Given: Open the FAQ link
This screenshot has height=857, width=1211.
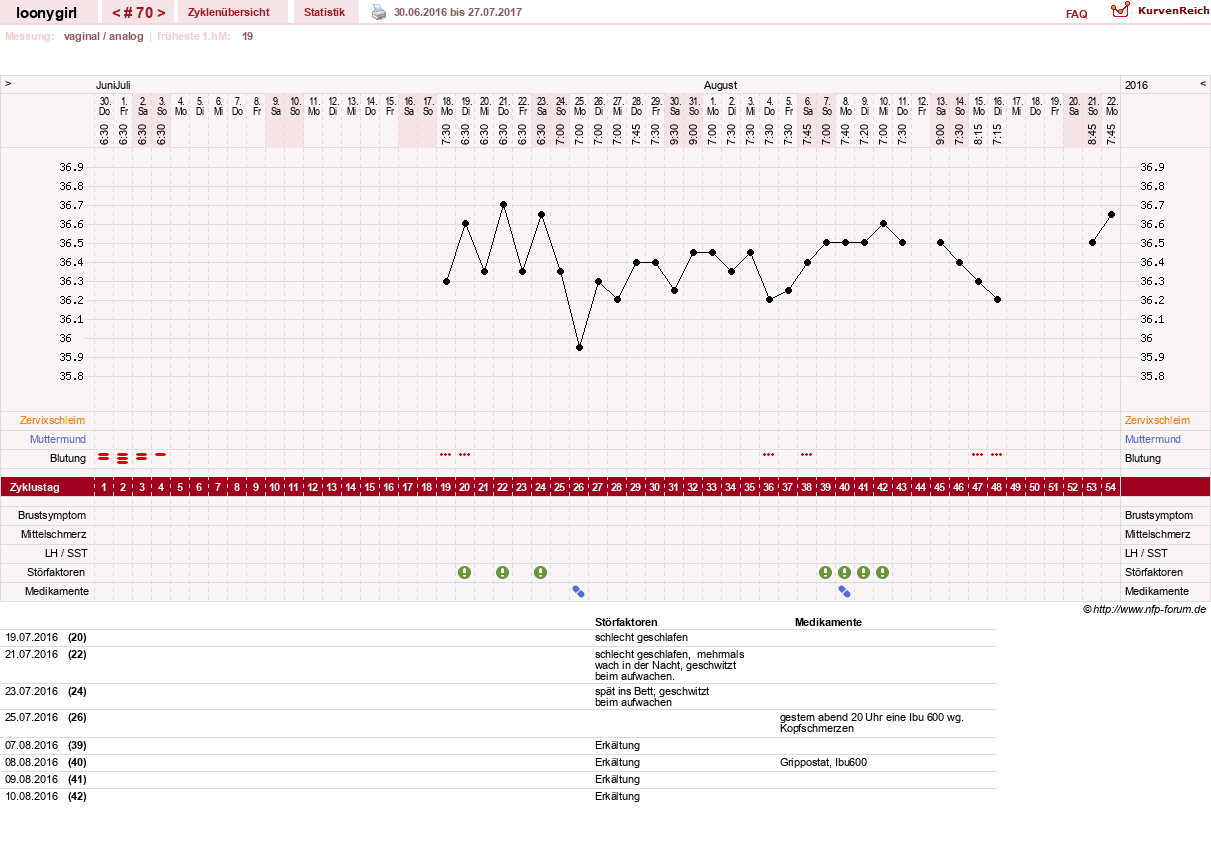Looking at the screenshot, I should [1077, 14].
